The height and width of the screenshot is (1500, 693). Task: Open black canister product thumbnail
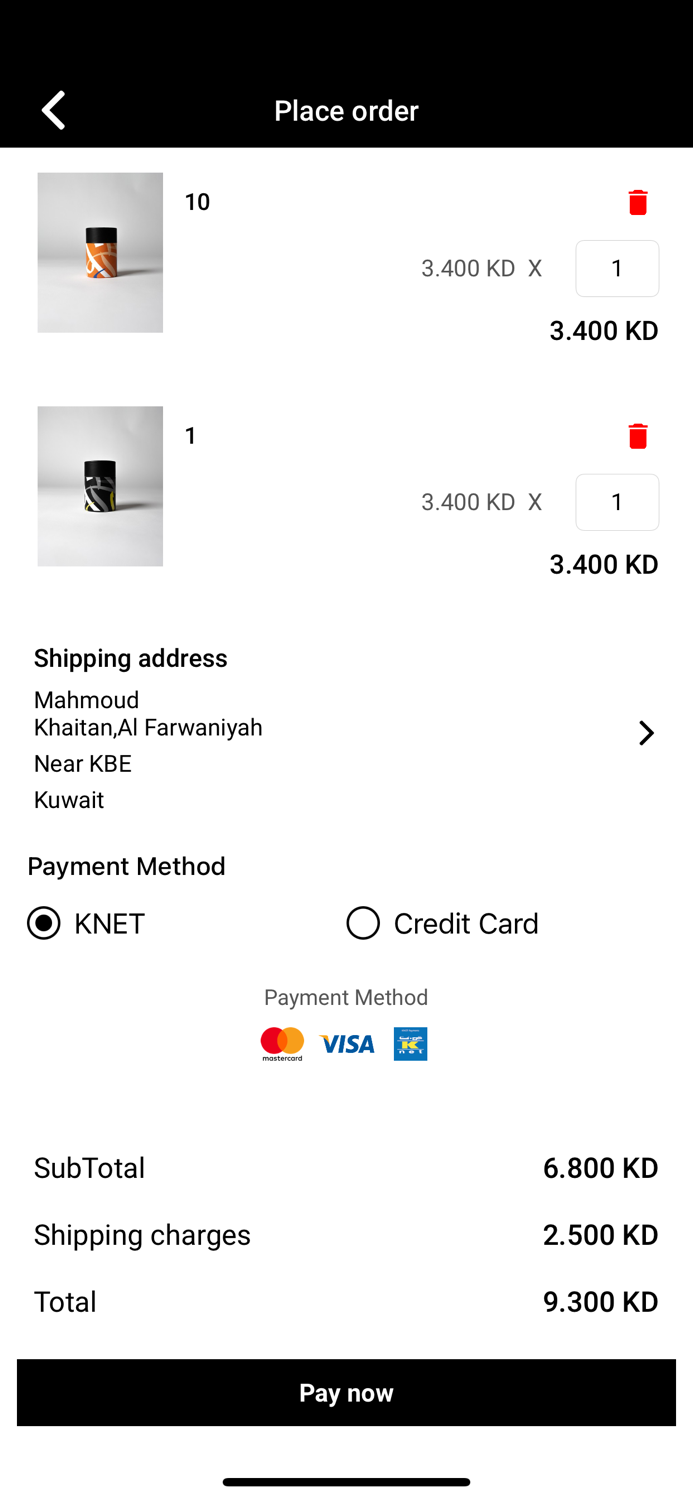pyautogui.click(x=100, y=486)
